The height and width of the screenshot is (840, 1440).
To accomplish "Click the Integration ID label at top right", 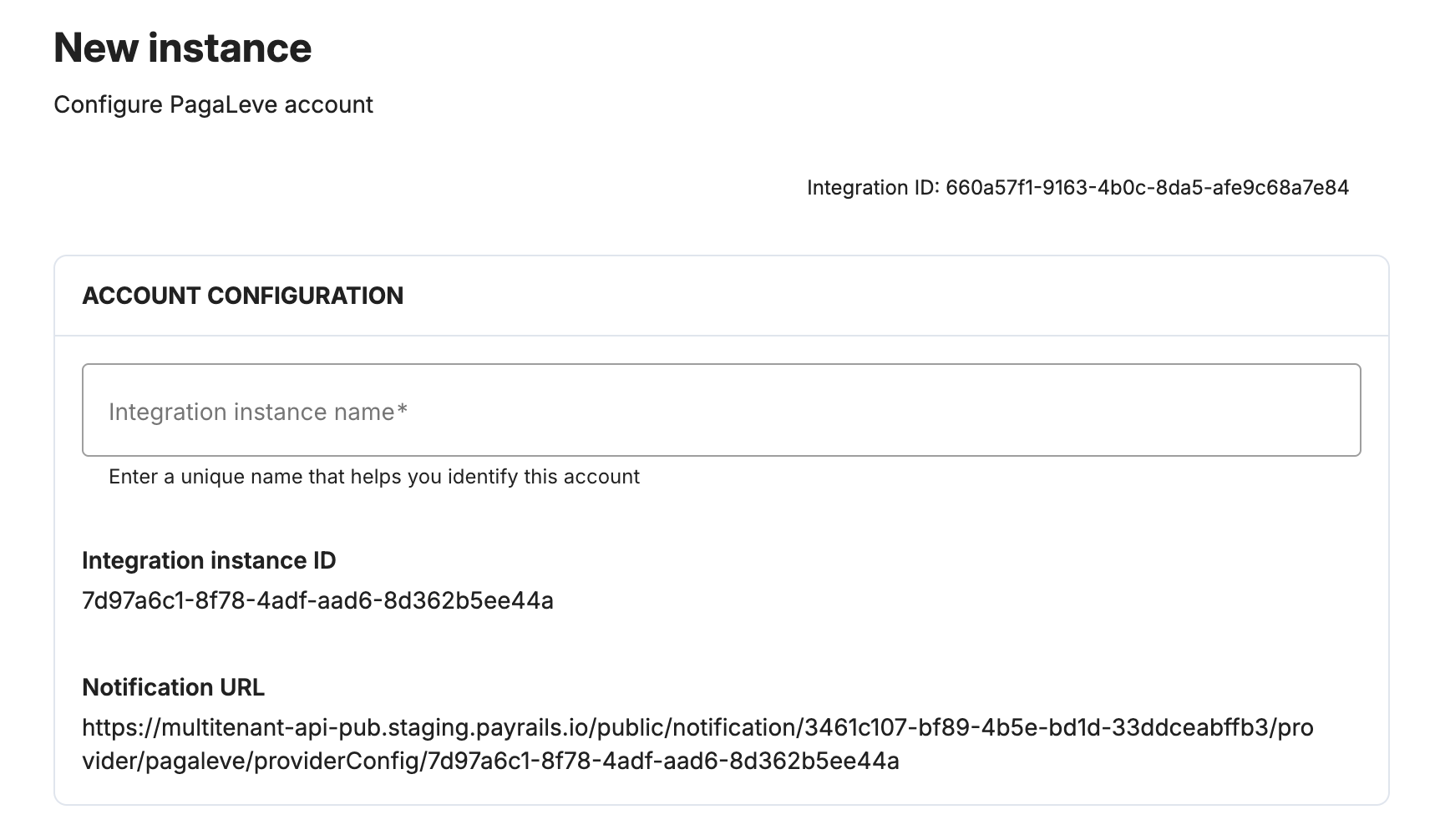I will click(873, 188).
